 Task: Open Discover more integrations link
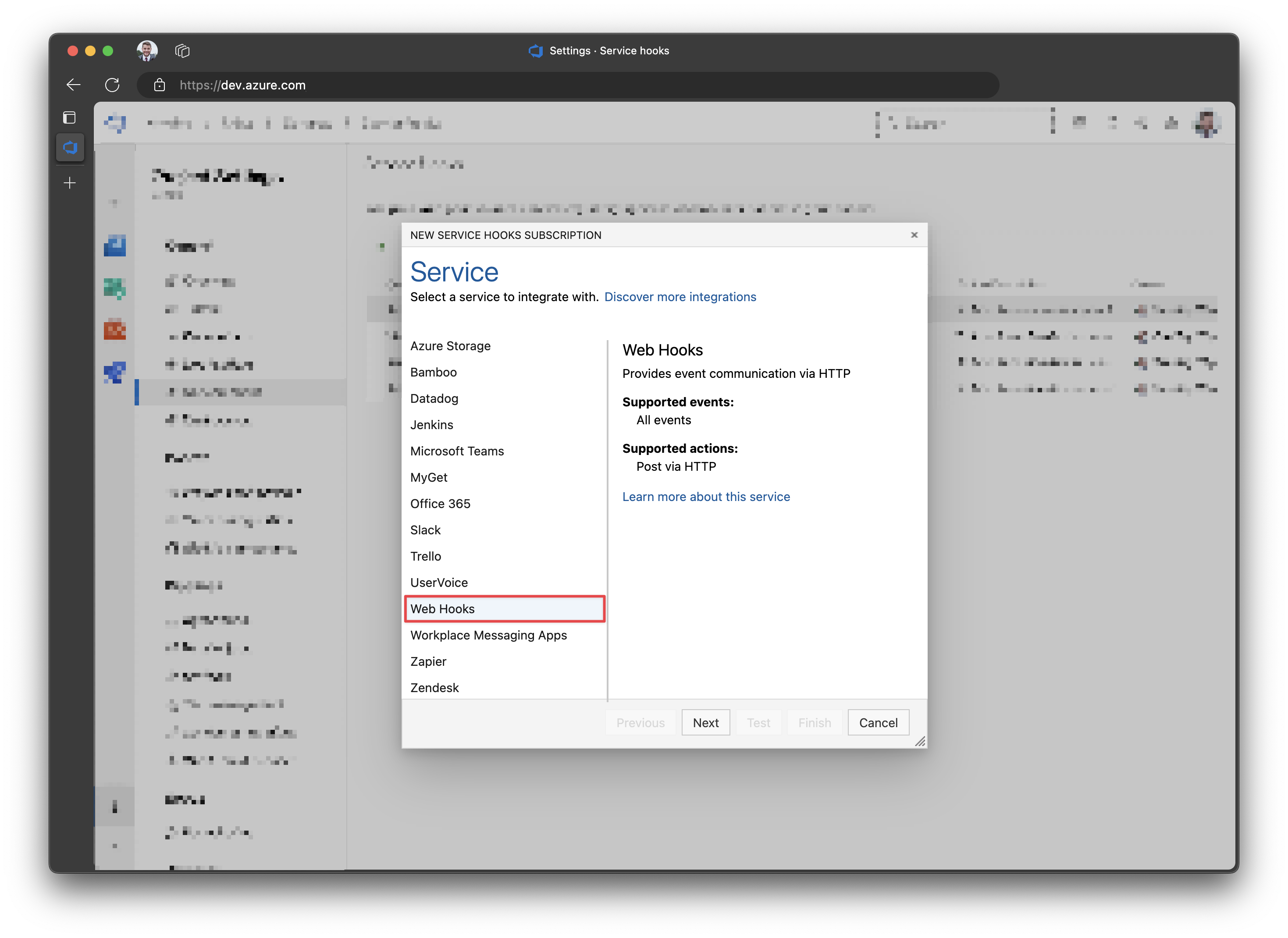pos(680,297)
